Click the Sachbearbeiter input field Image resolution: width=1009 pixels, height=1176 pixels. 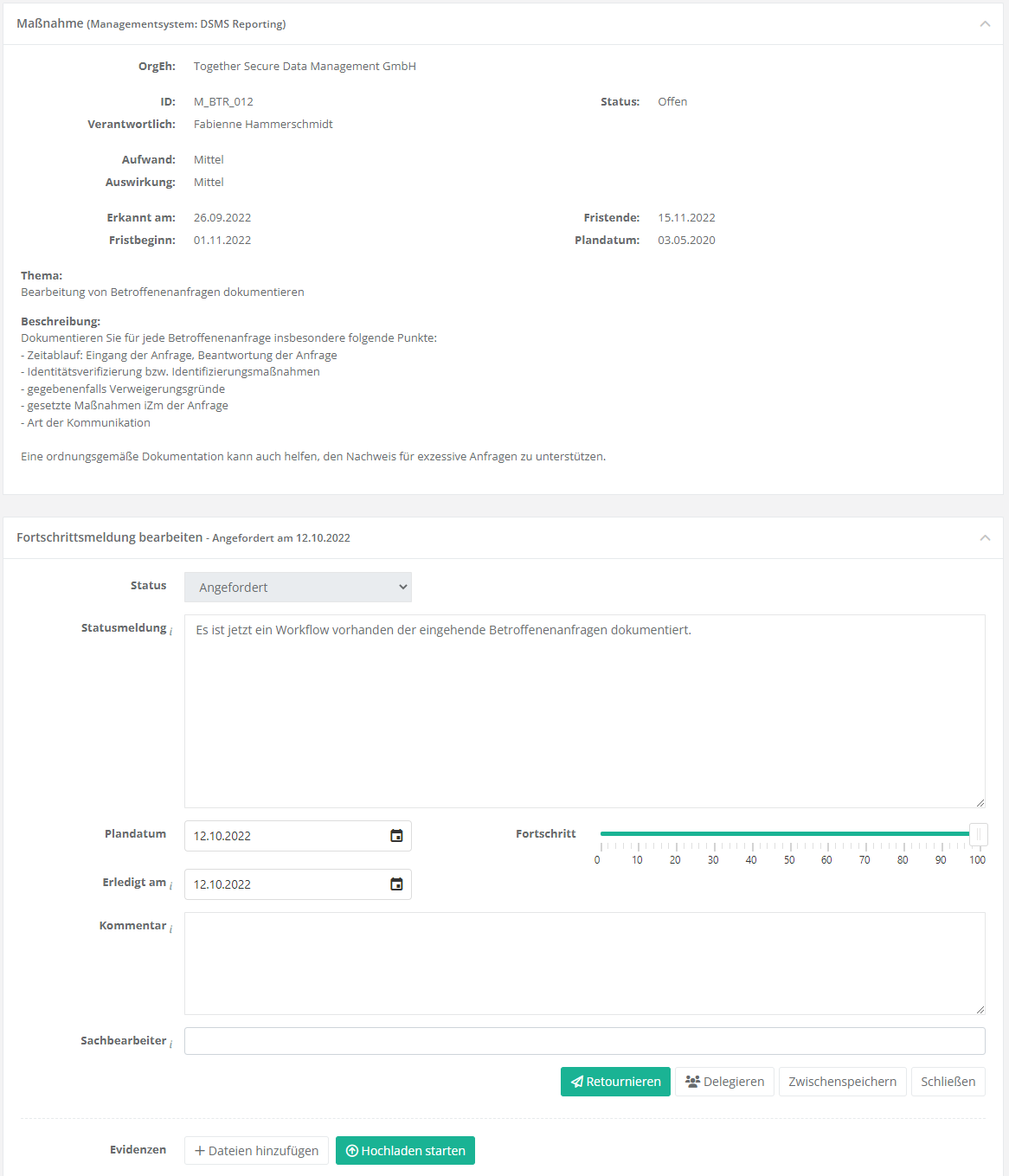click(x=584, y=1041)
